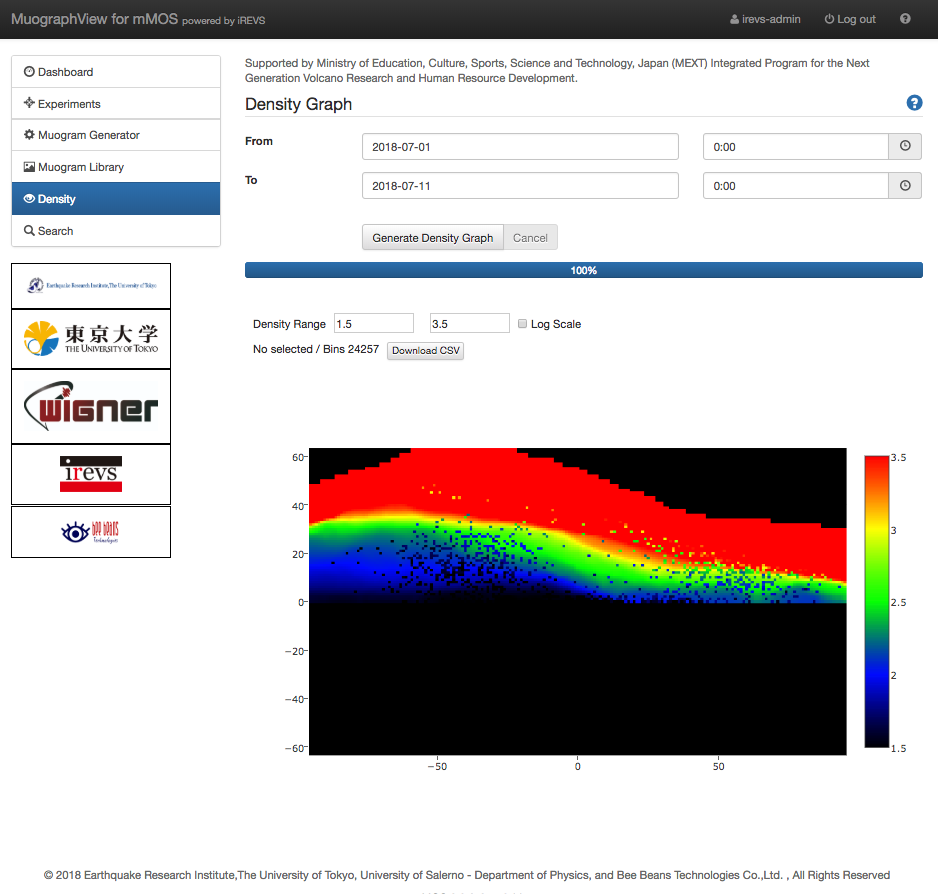Open Dashboard from the sidebar
938x894 pixels.
pyautogui.click(x=116, y=72)
